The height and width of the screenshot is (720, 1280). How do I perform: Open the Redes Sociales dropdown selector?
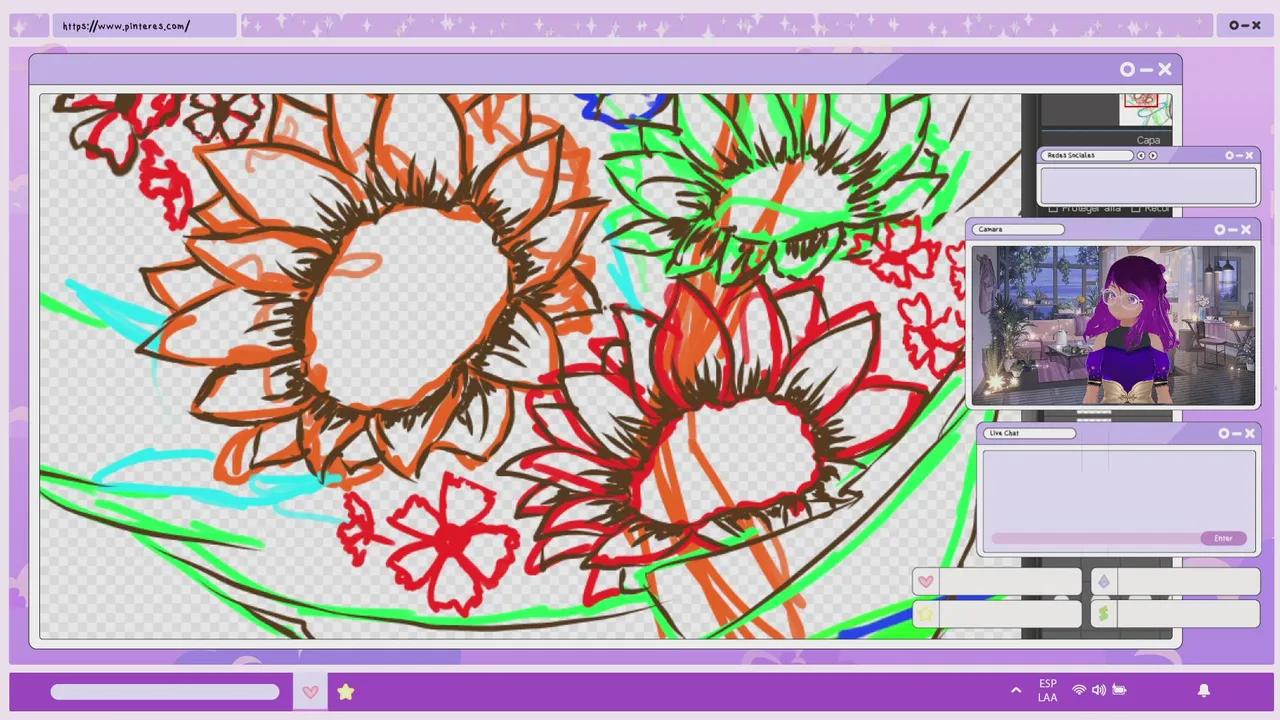tap(1088, 155)
